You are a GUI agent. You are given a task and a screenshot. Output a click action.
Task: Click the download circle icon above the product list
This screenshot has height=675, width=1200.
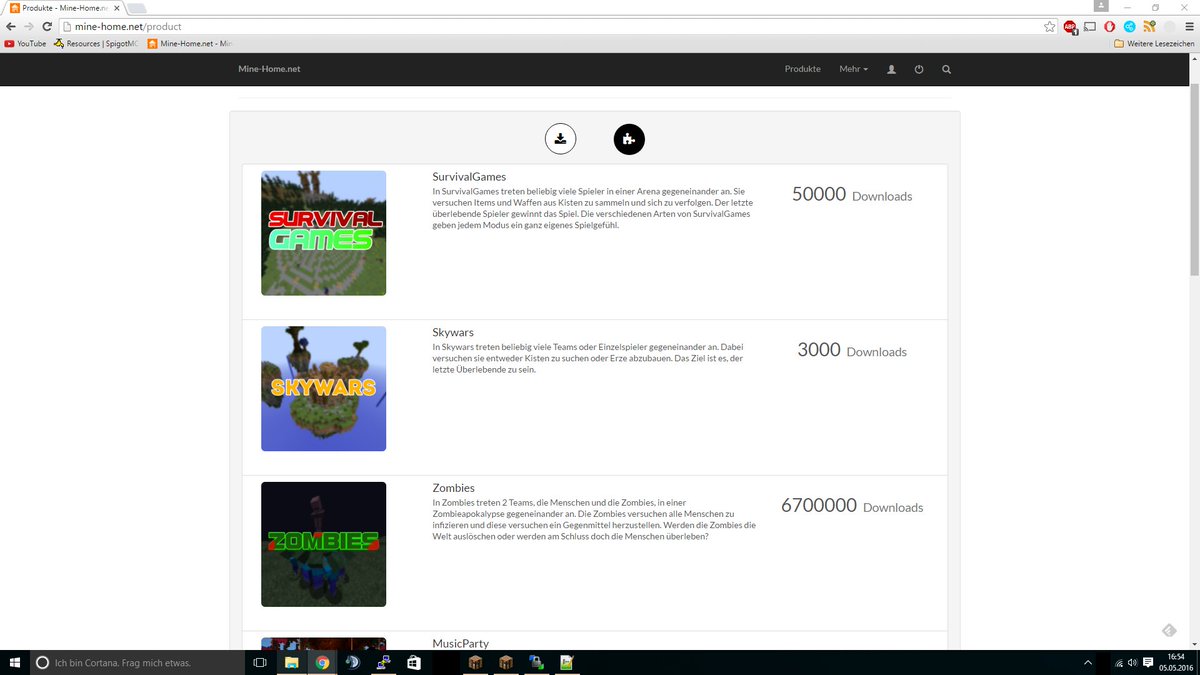[561, 139]
